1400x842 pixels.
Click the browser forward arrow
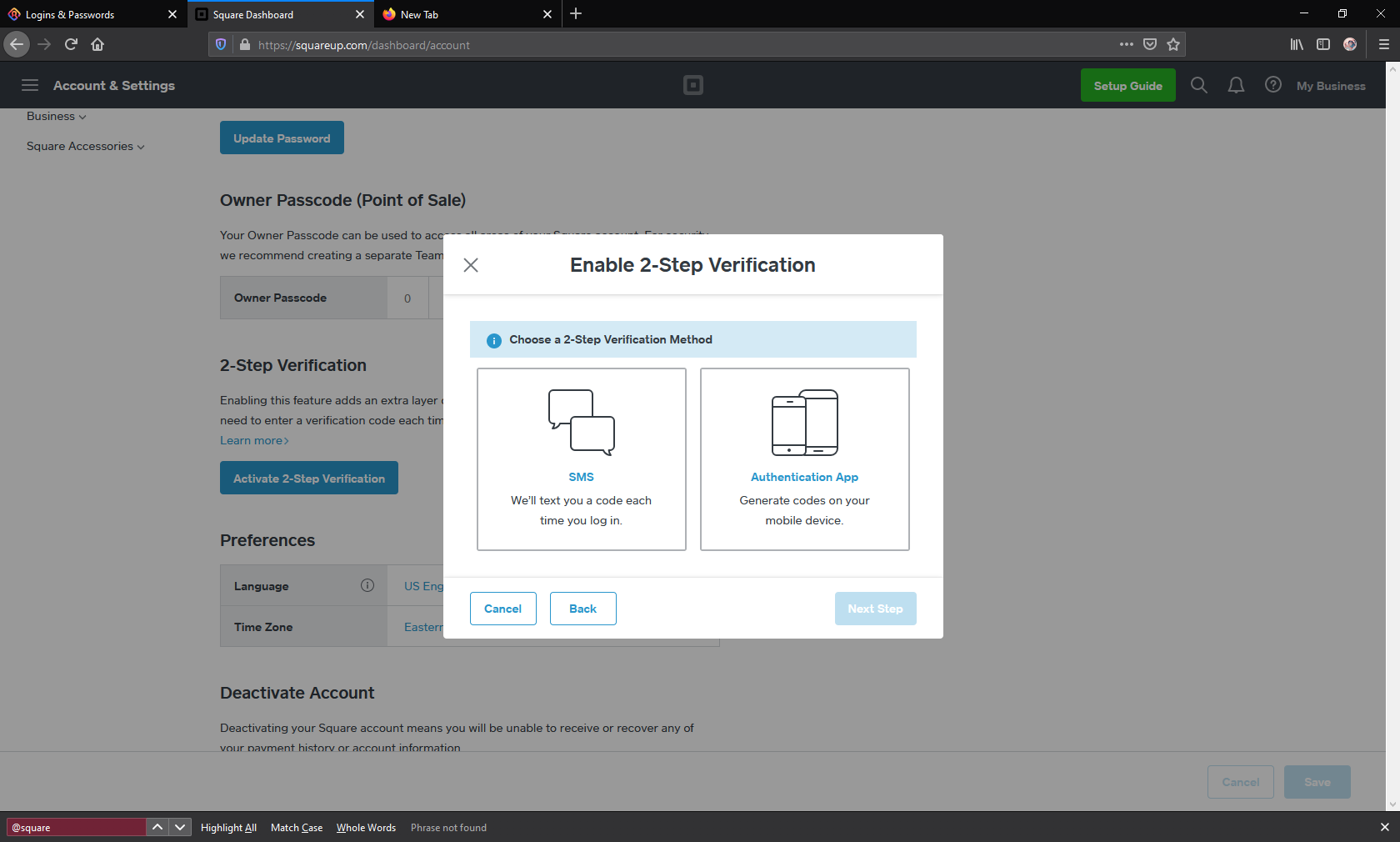click(x=44, y=44)
